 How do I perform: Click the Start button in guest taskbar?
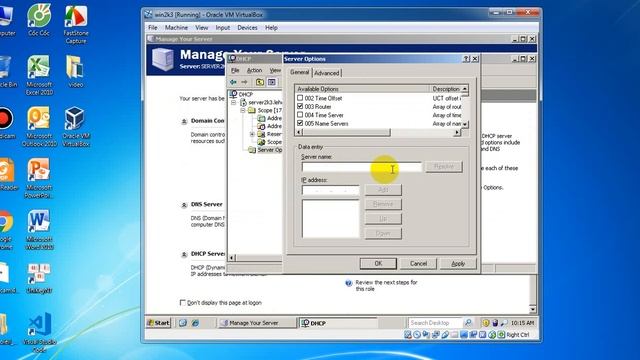[x=158, y=323]
